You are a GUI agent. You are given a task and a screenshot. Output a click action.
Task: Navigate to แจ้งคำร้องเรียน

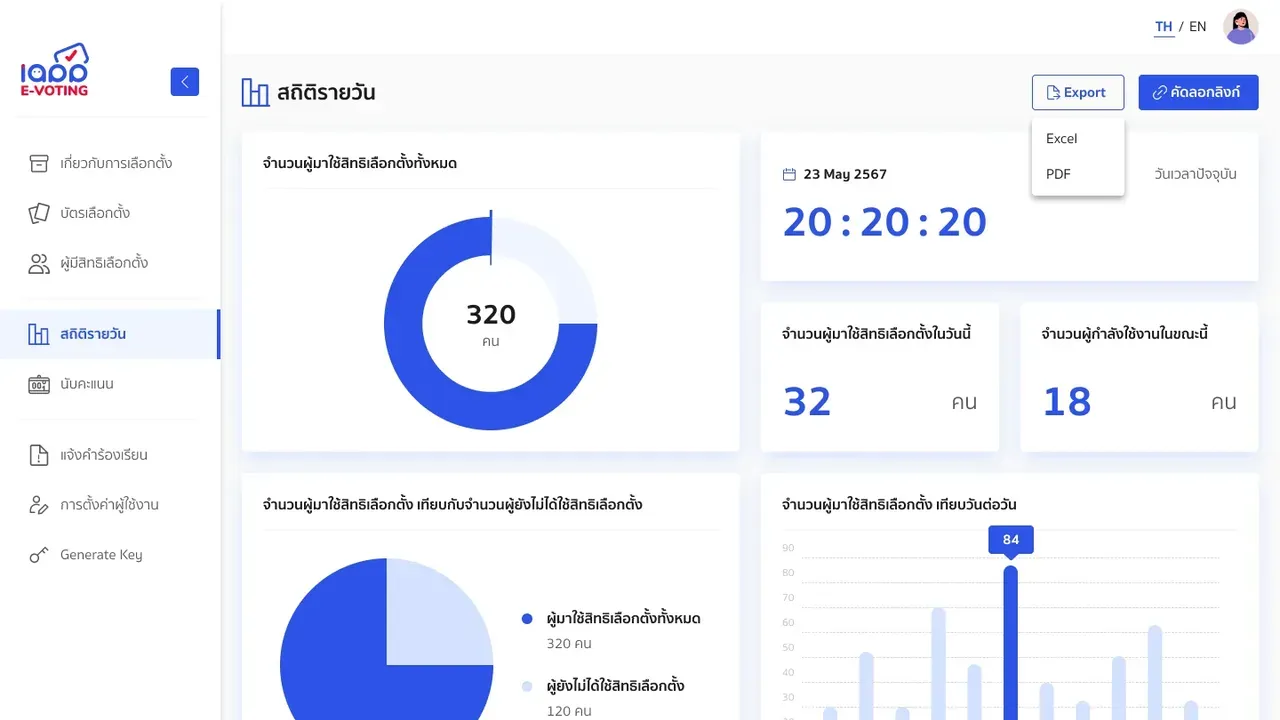[110, 455]
